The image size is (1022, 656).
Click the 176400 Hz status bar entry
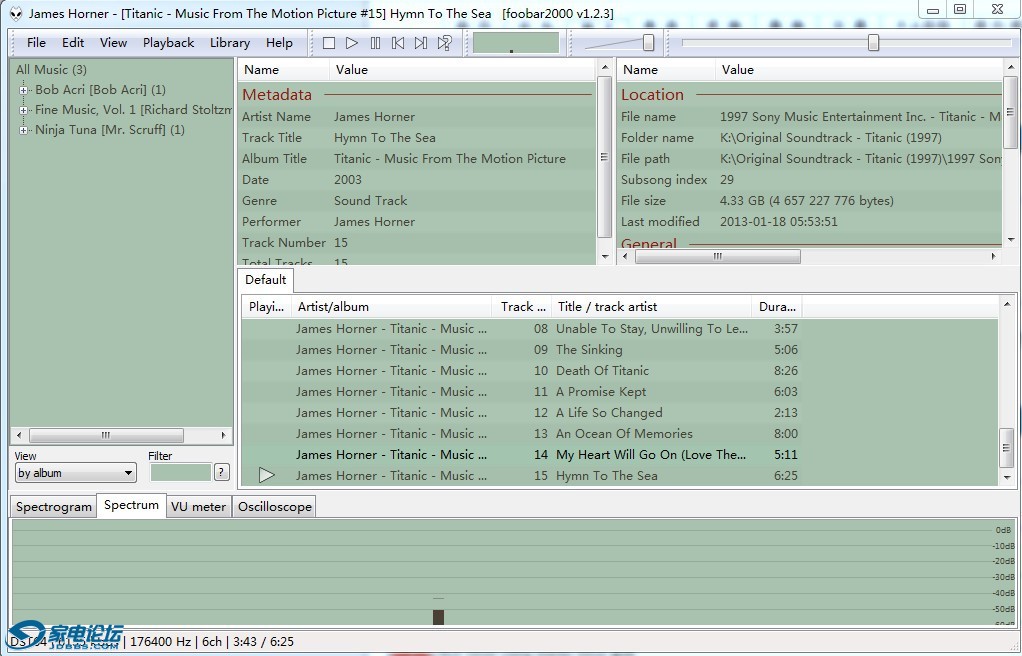[x=160, y=642]
